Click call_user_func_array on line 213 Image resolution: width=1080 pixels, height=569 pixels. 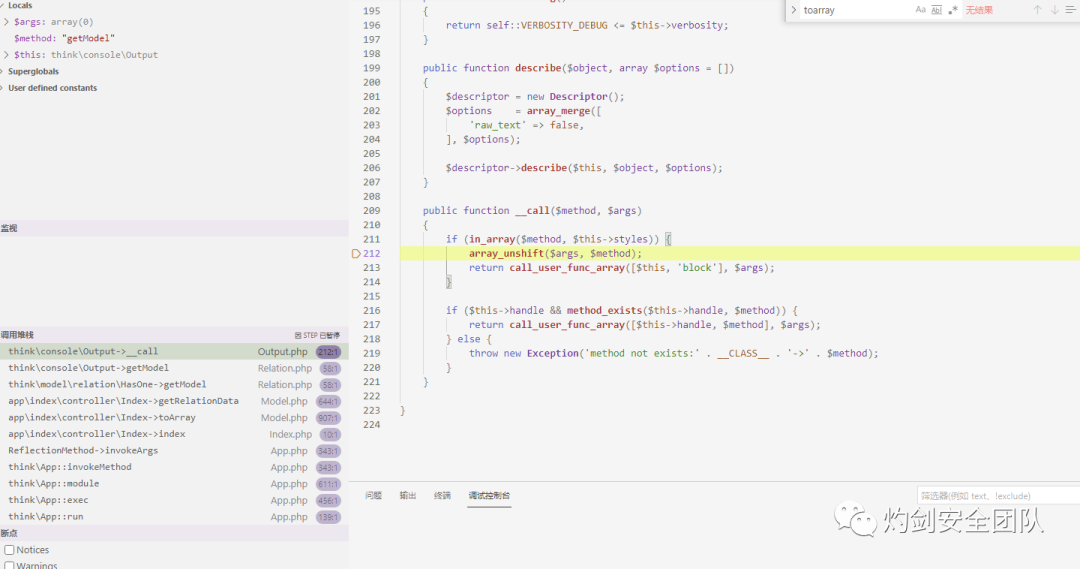(x=567, y=268)
